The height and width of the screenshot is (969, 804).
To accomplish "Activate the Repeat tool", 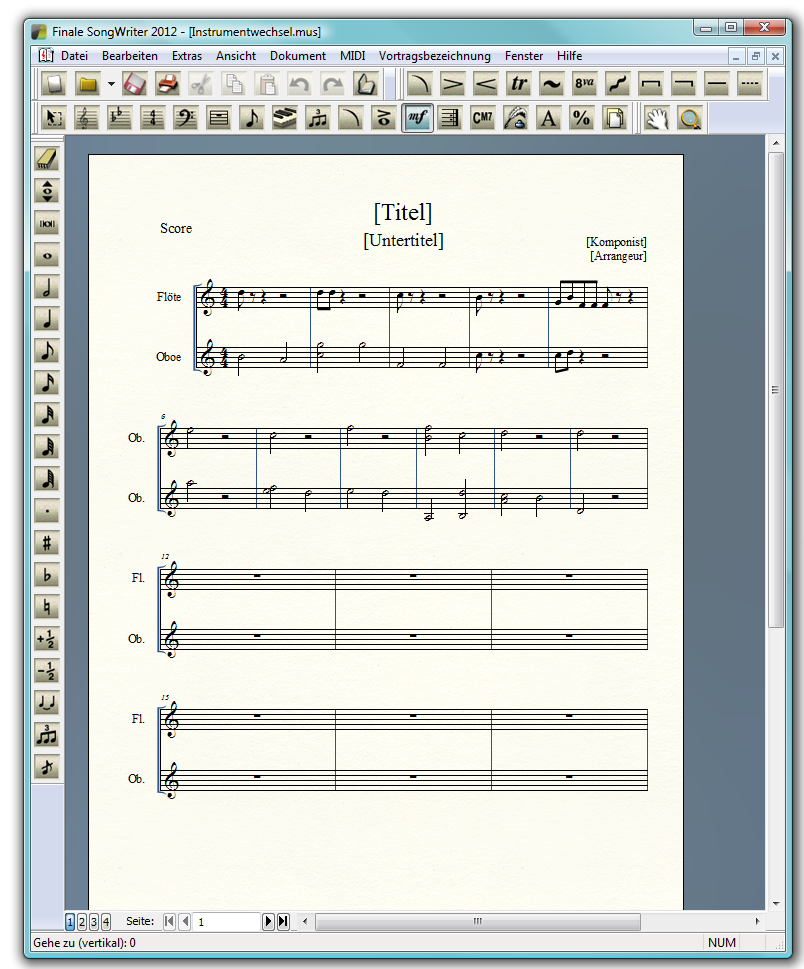I will point(450,117).
